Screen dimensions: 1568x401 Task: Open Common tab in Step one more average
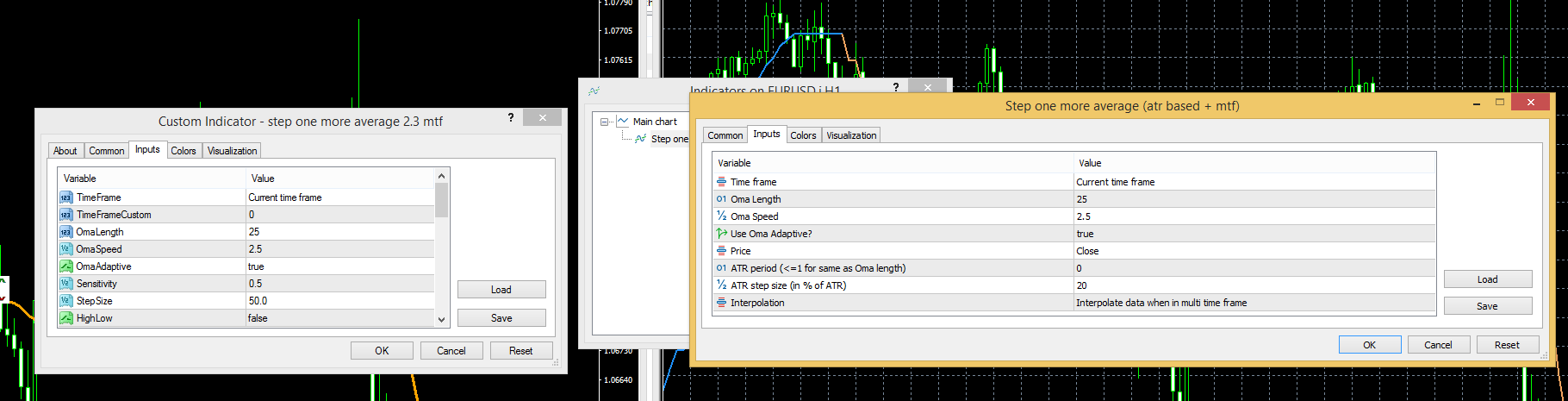pyautogui.click(x=725, y=135)
